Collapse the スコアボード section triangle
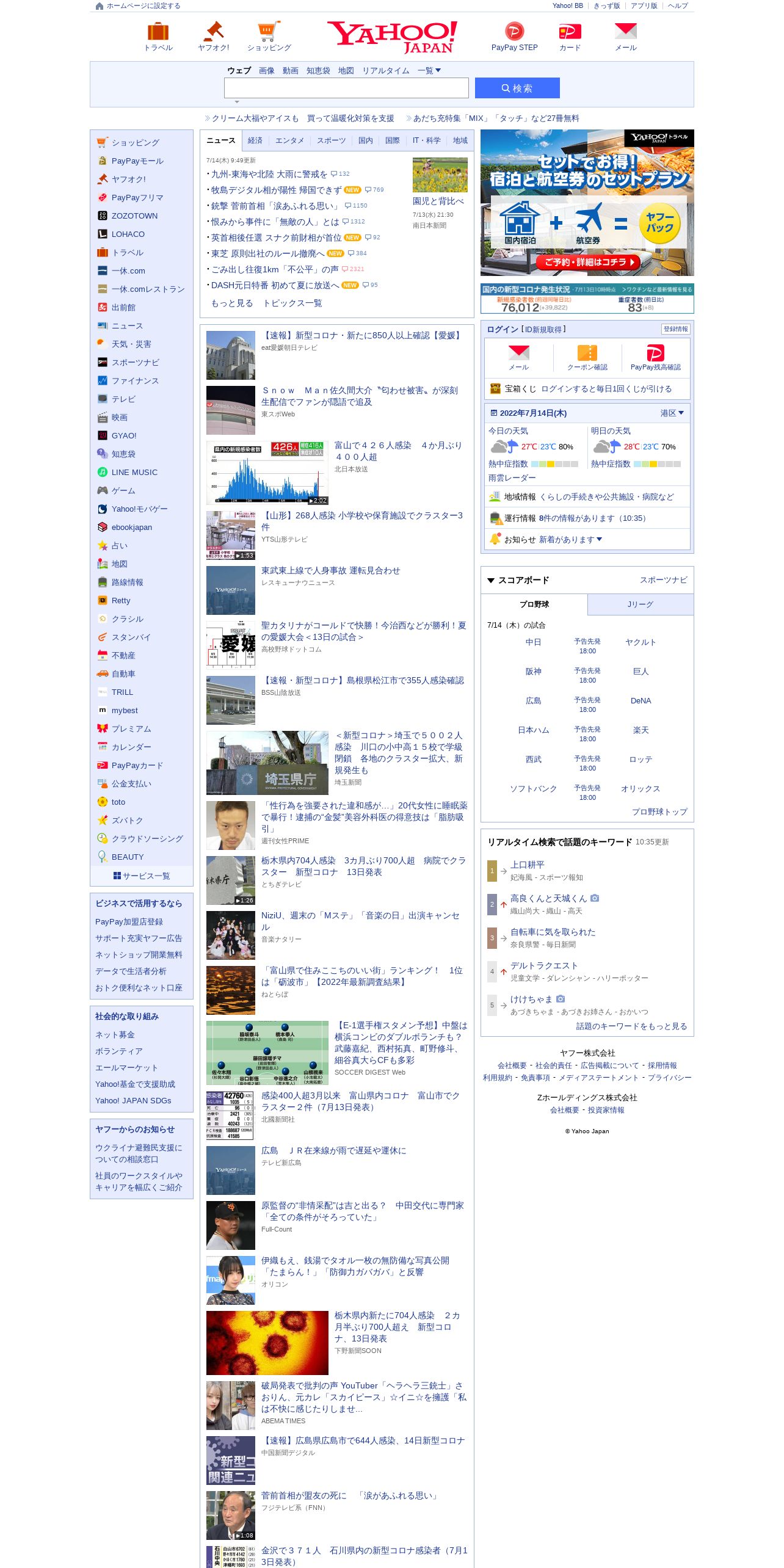The height and width of the screenshot is (1568, 784). [490, 581]
